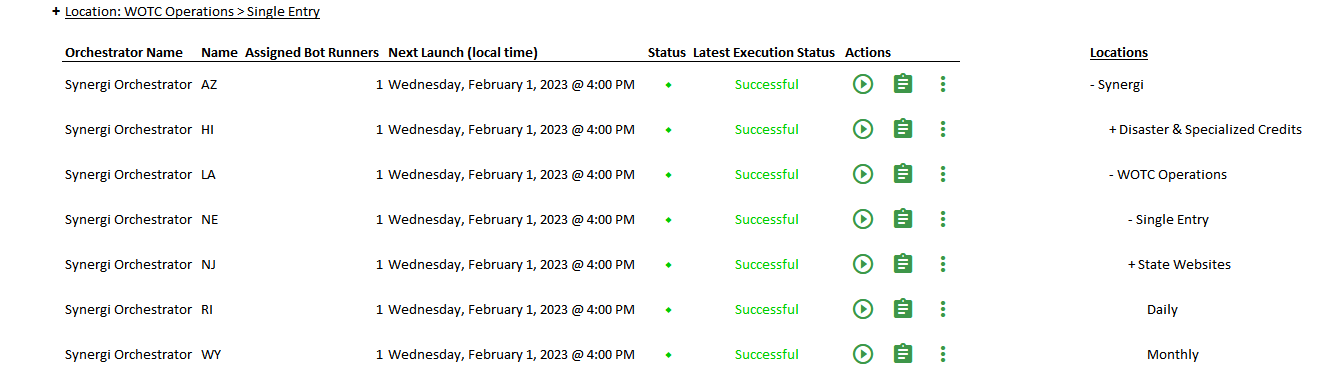
Task: Launch the NE bot with play icon
Action: [863, 219]
